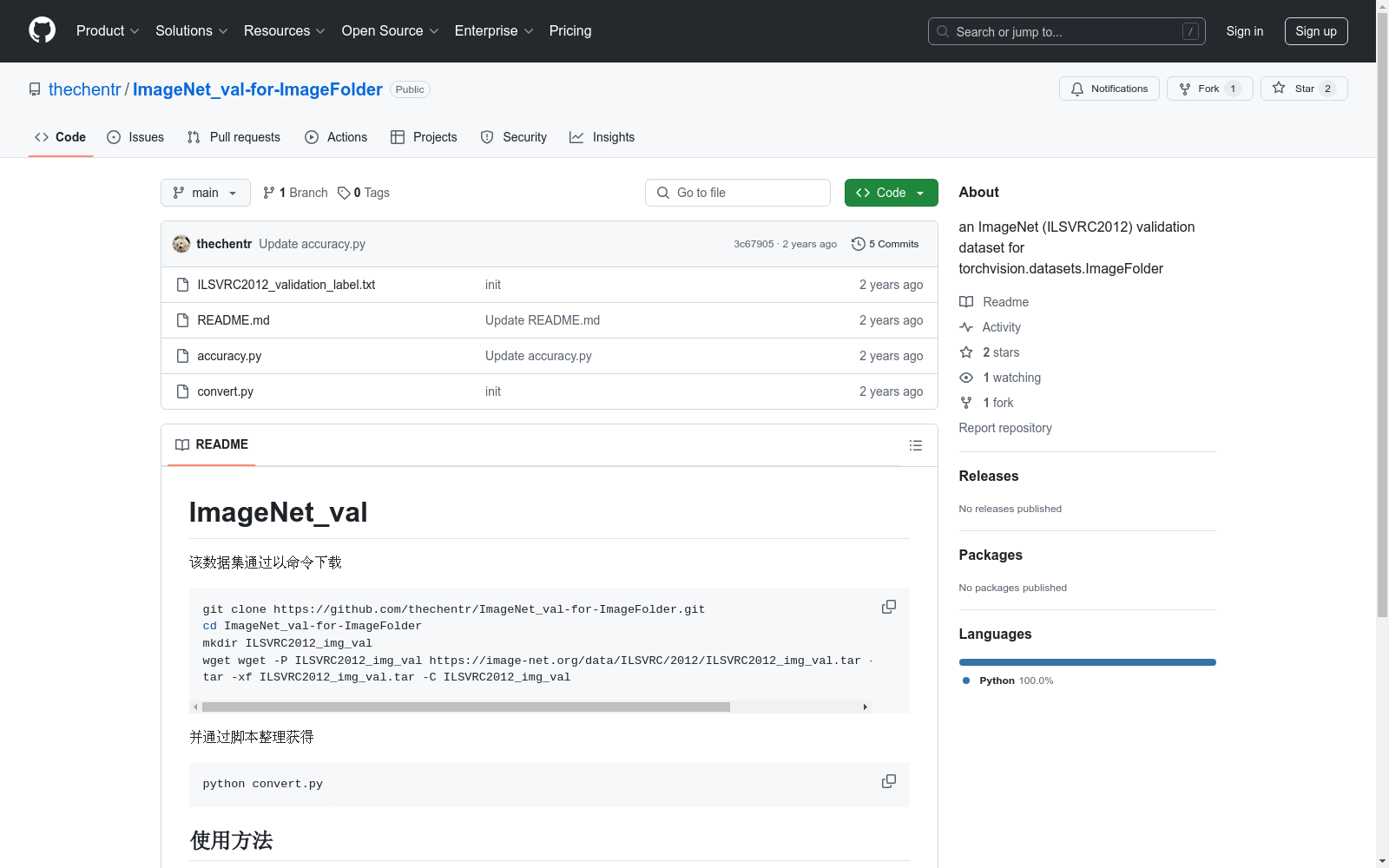Open README.md file
Image resolution: width=1389 pixels, height=868 pixels.
234,320
